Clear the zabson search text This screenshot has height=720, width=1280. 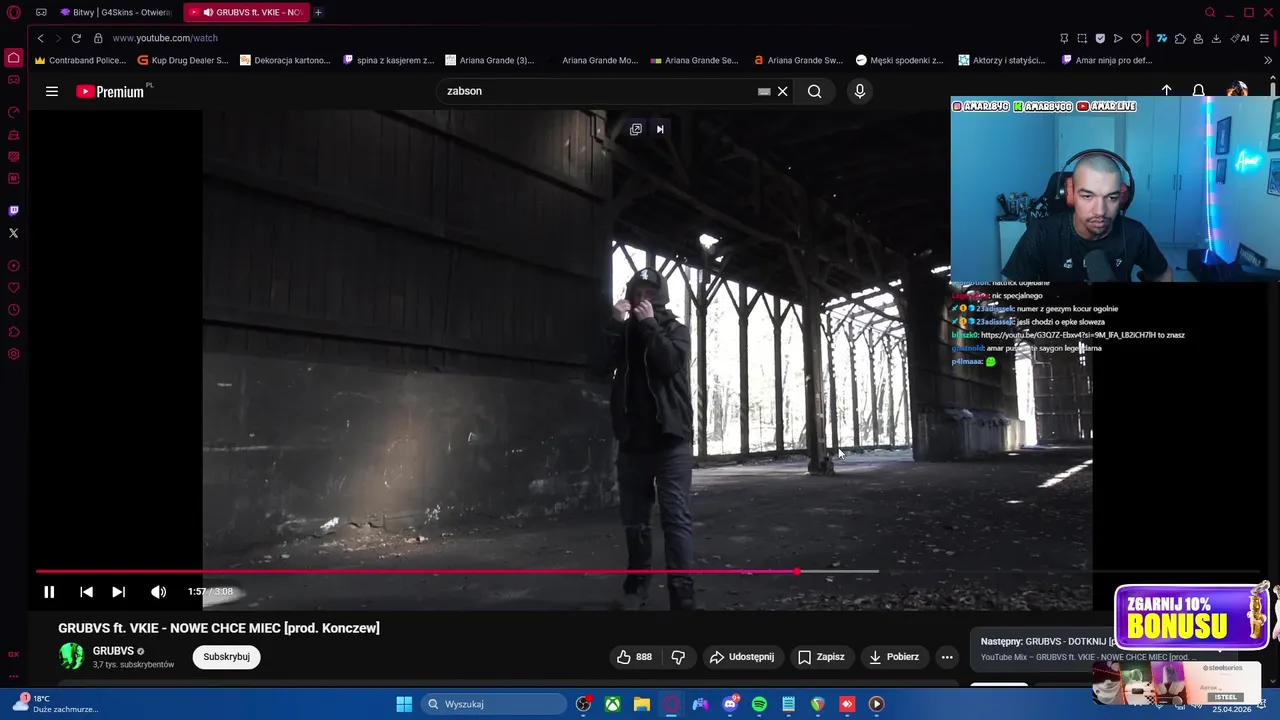(x=783, y=91)
